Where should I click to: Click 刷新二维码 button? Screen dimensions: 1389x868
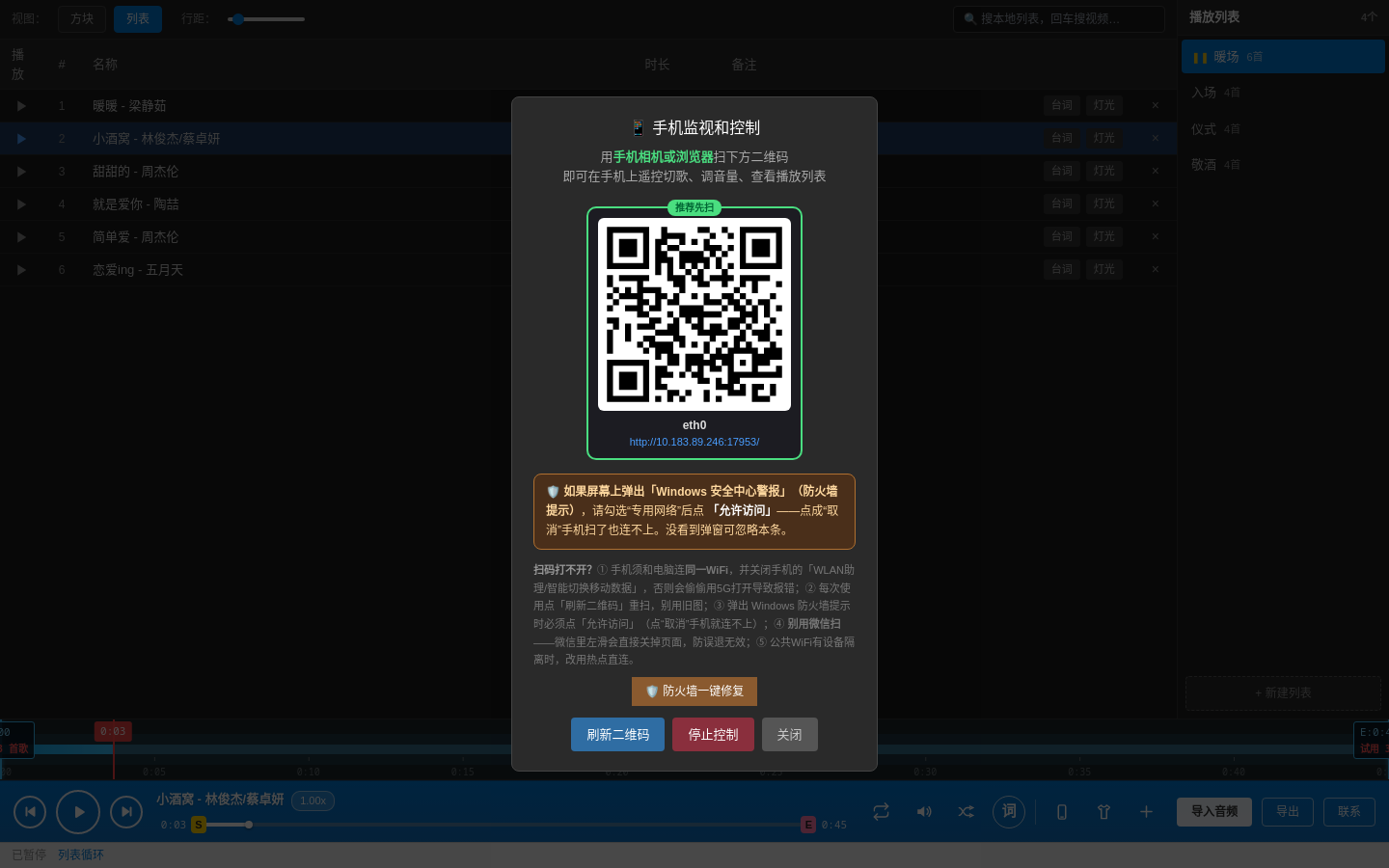click(617, 735)
